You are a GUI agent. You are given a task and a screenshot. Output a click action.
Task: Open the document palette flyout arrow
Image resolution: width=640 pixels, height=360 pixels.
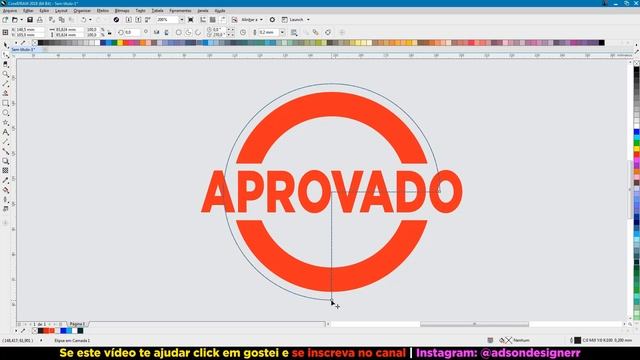pos(16,331)
